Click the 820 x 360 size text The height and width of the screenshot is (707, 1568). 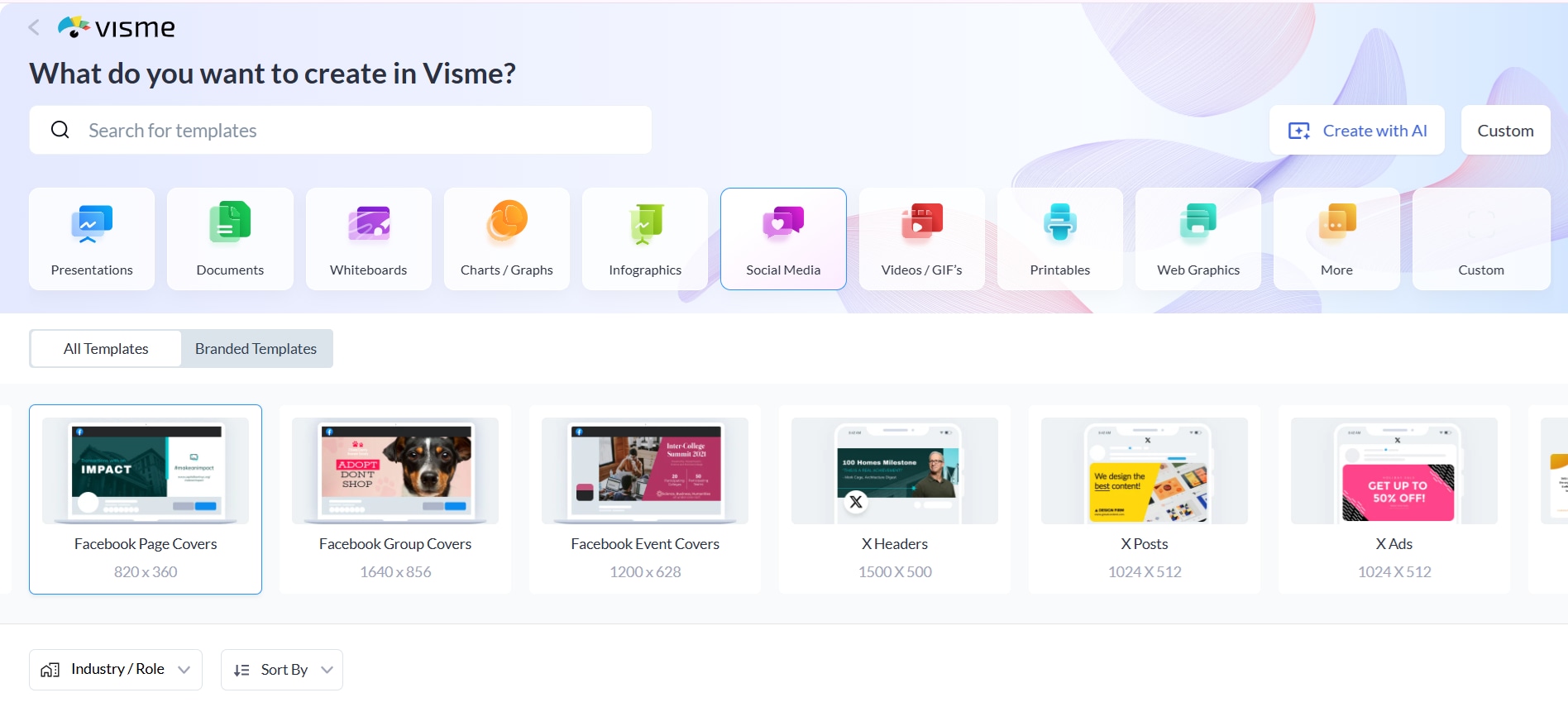point(146,572)
